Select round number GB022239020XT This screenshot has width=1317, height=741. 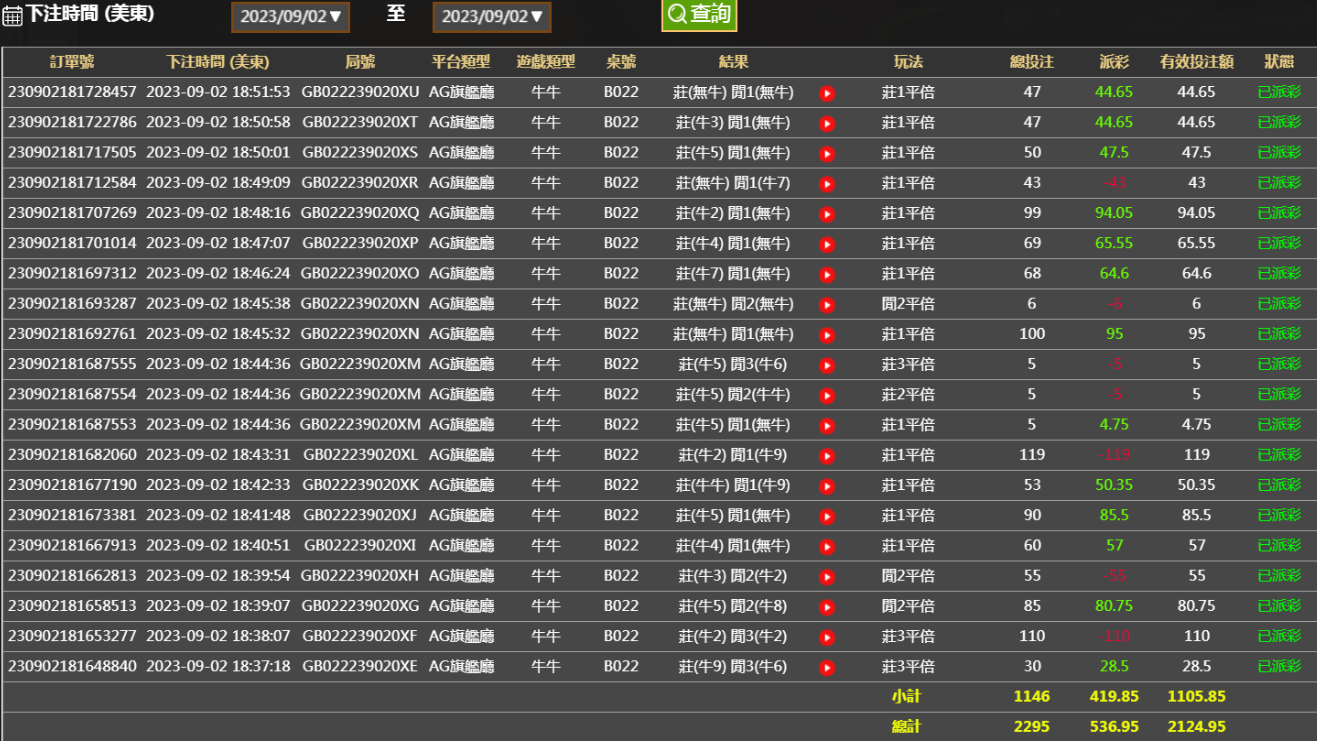360,122
